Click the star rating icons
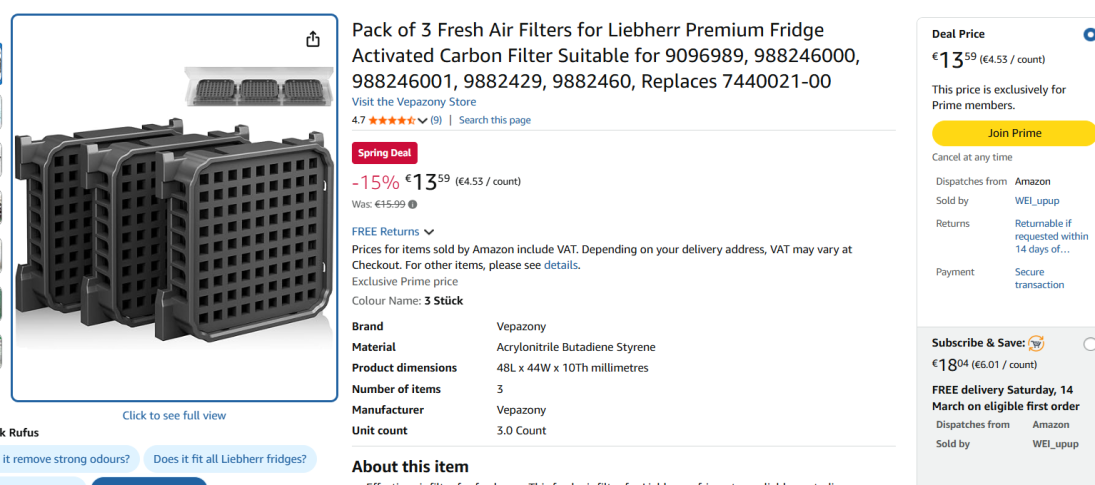 coord(391,120)
